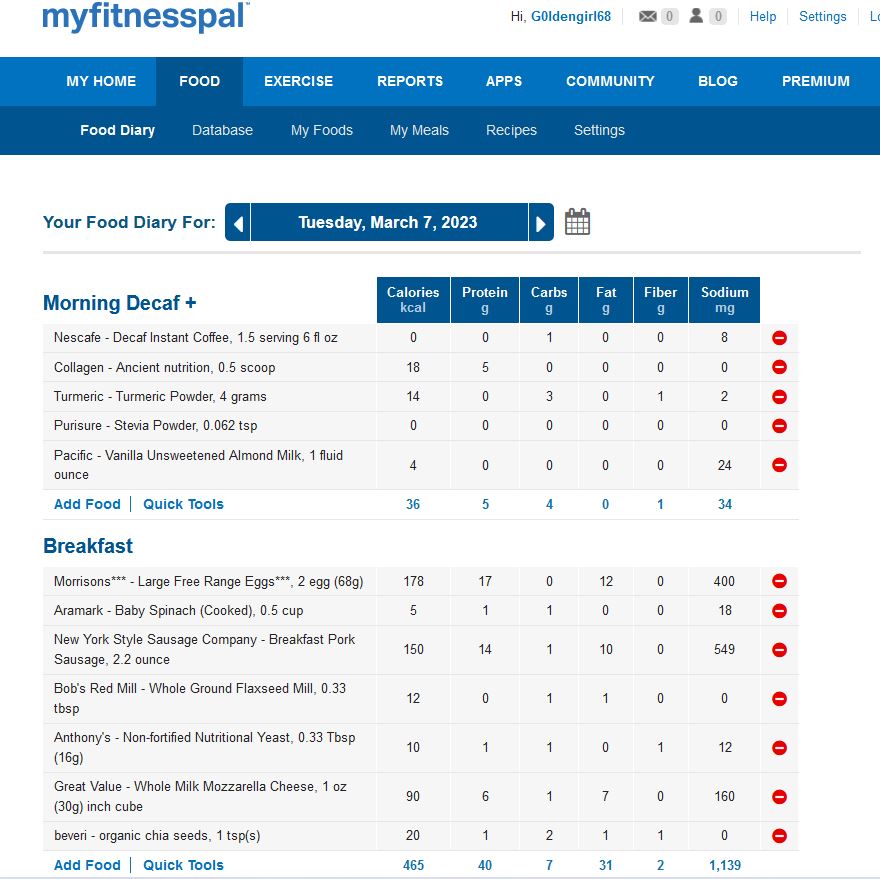Image resolution: width=880 pixels, height=879 pixels.
Task: Open the FOOD tab
Action: coord(199,81)
